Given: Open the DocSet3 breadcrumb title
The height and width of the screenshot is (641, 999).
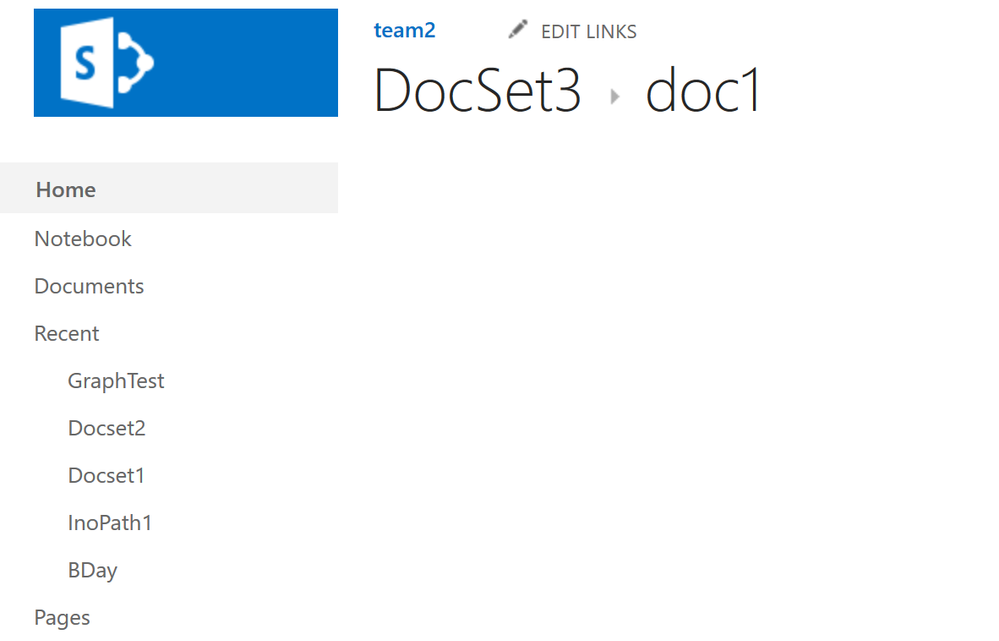Looking at the screenshot, I should (x=477, y=90).
